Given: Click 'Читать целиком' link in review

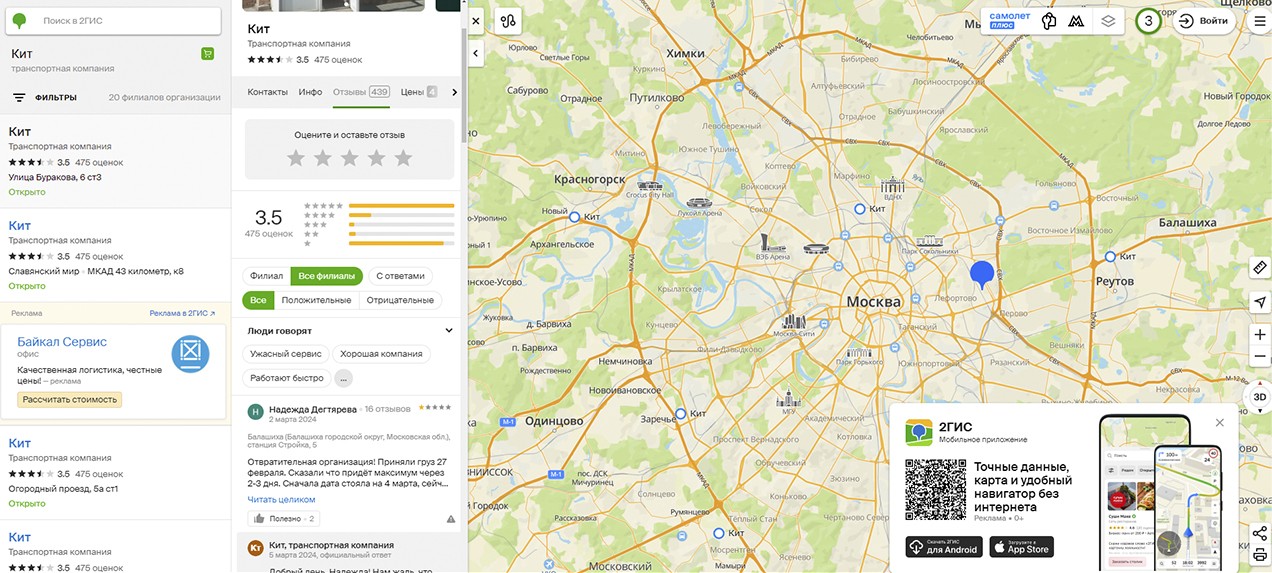Looking at the screenshot, I should (x=281, y=499).
